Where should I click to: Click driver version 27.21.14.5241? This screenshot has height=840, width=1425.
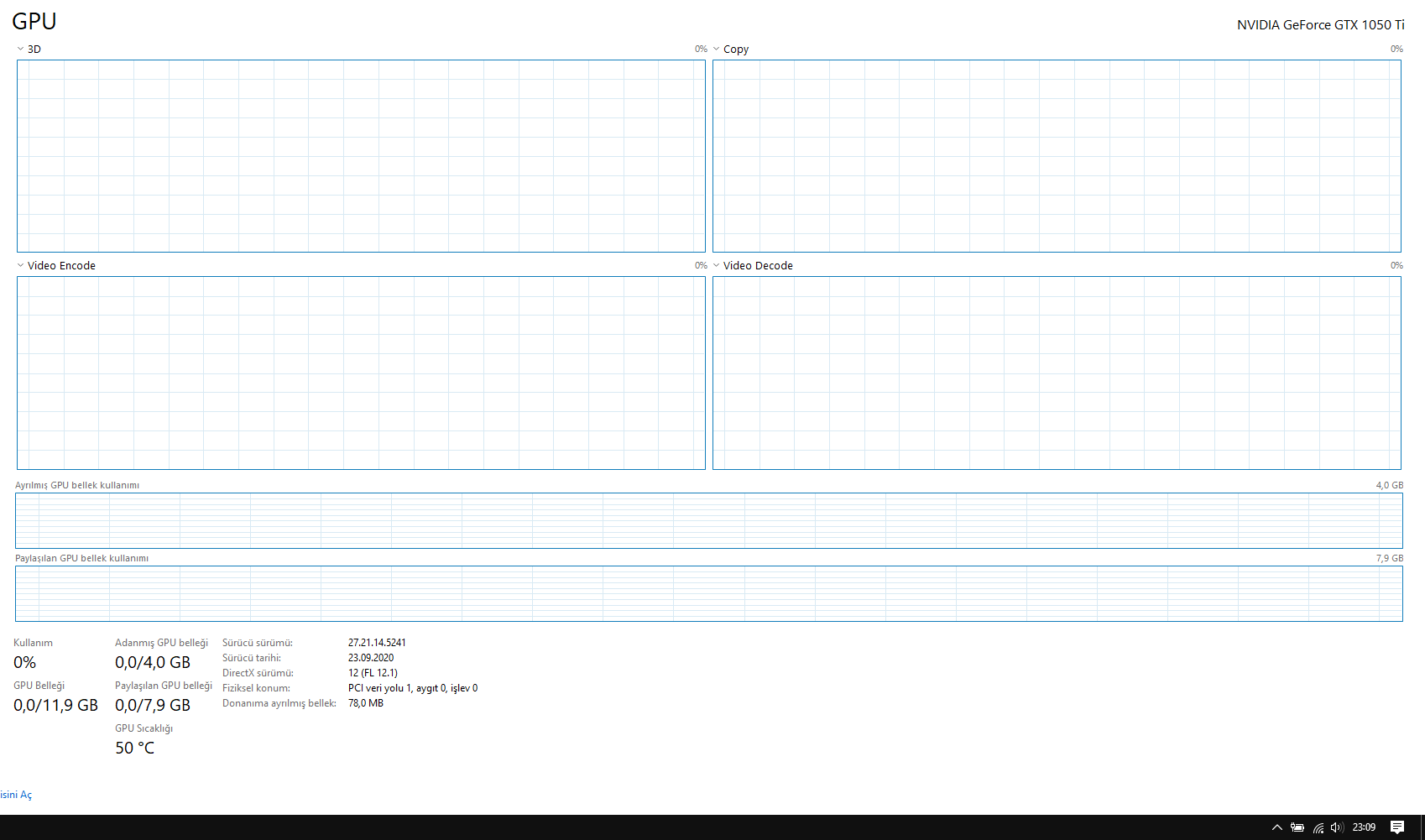377,643
